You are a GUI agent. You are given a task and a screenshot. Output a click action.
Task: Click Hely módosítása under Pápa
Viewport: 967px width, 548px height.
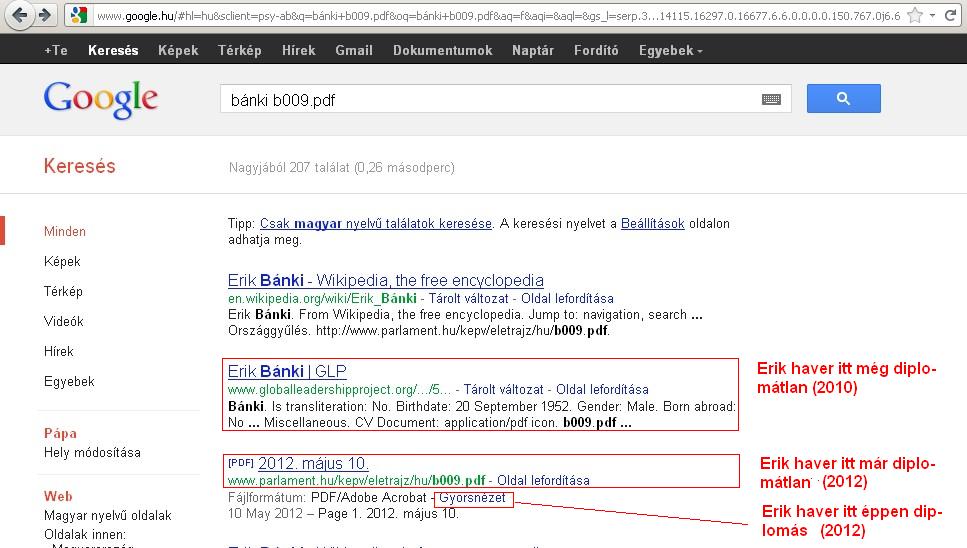[x=90, y=452]
